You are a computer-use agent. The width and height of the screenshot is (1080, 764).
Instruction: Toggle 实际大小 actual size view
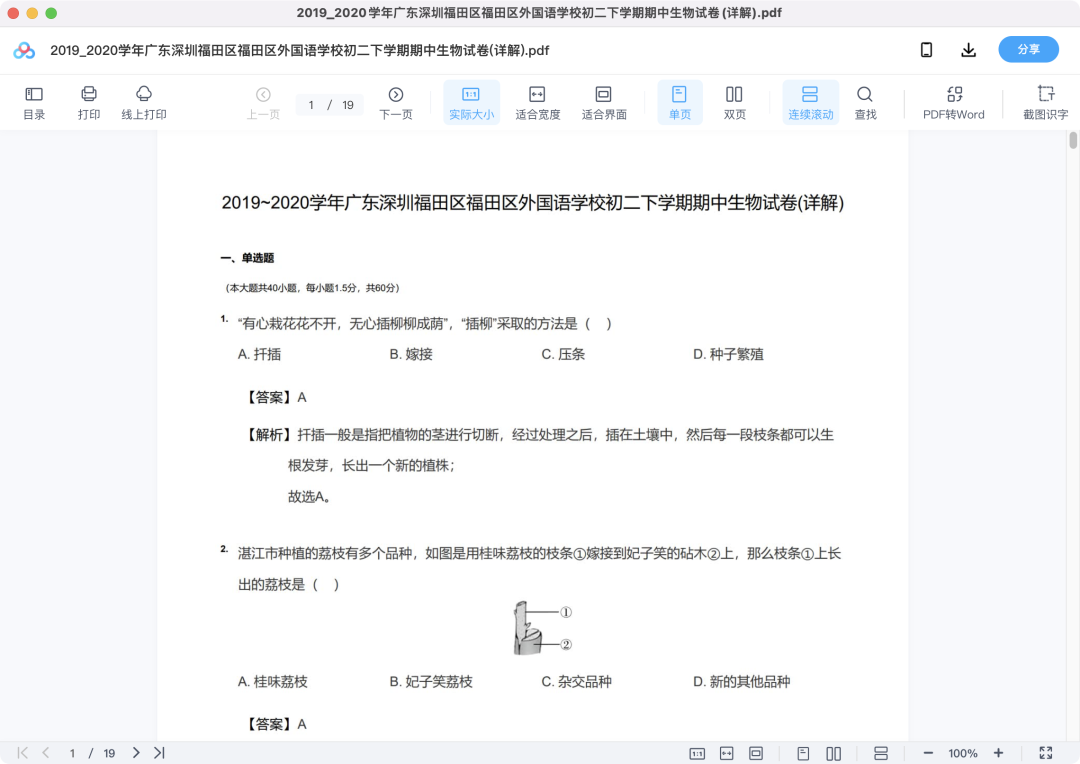(x=471, y=103)
